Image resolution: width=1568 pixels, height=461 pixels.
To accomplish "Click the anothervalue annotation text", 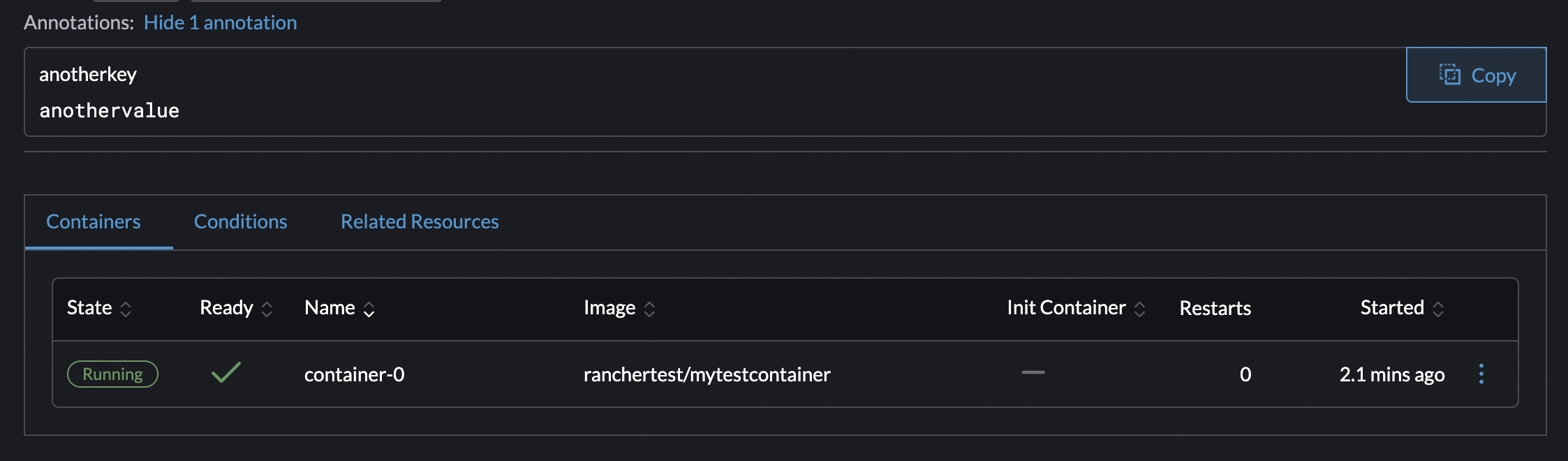I will tap(108, 110).
